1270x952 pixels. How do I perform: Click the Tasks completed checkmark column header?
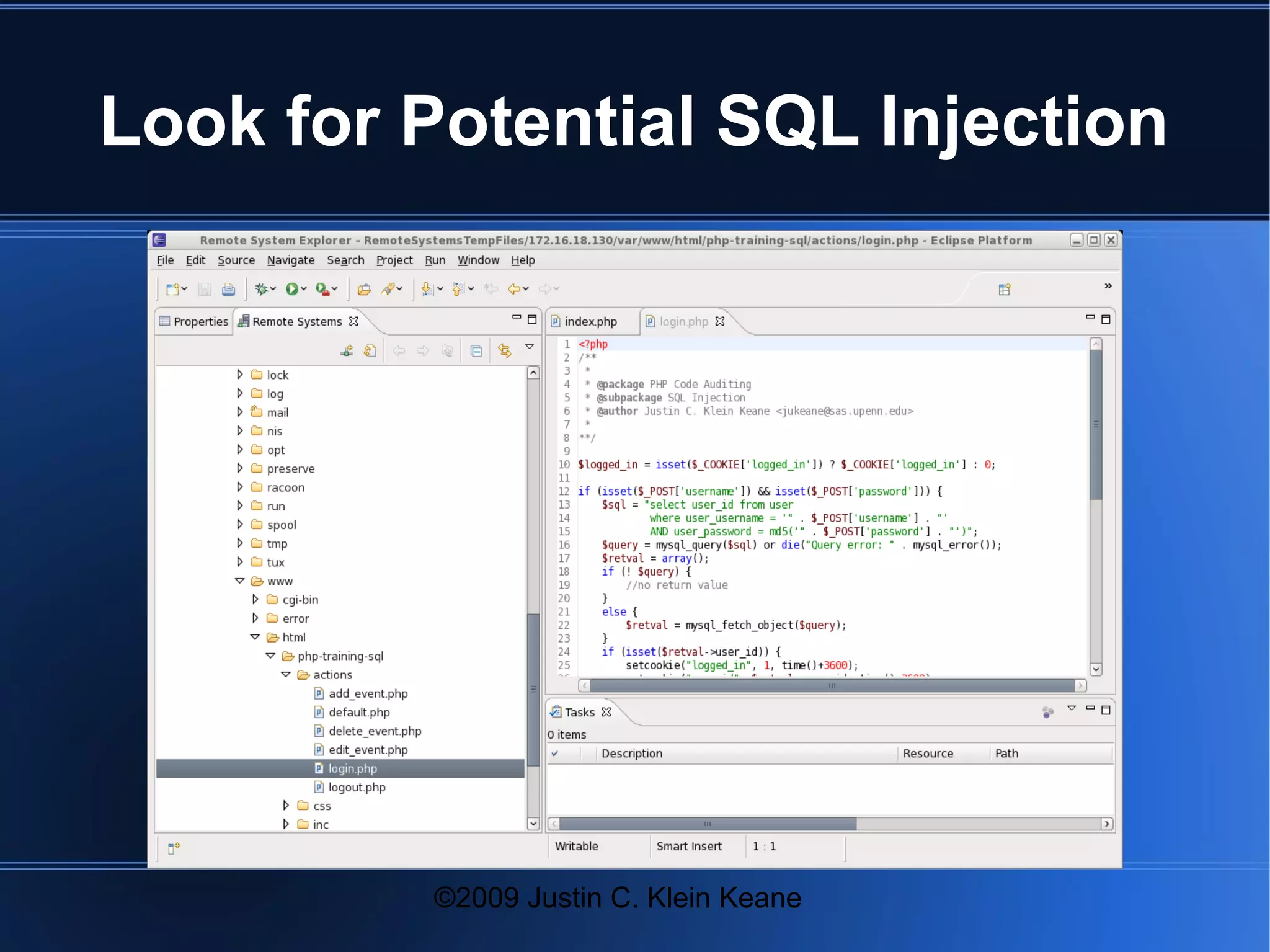(x=564, y=754)
